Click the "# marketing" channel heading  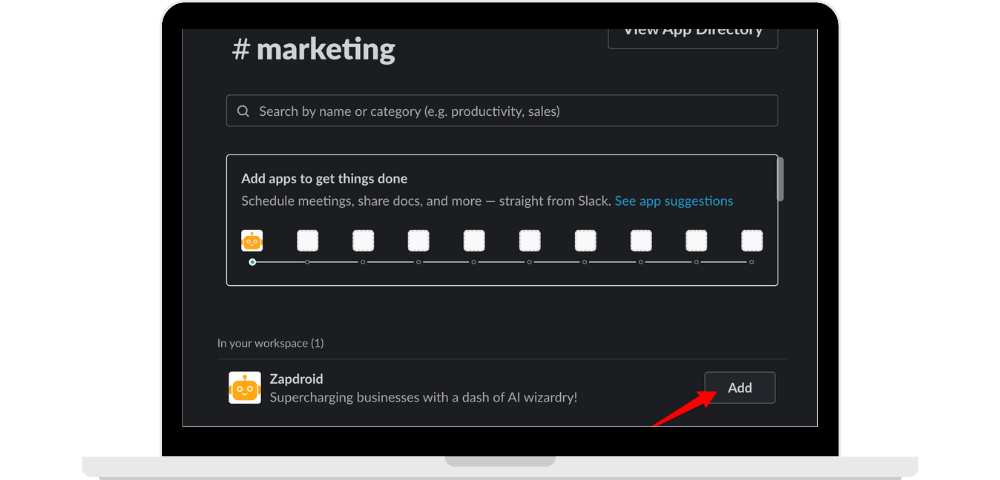click(314, 48)
